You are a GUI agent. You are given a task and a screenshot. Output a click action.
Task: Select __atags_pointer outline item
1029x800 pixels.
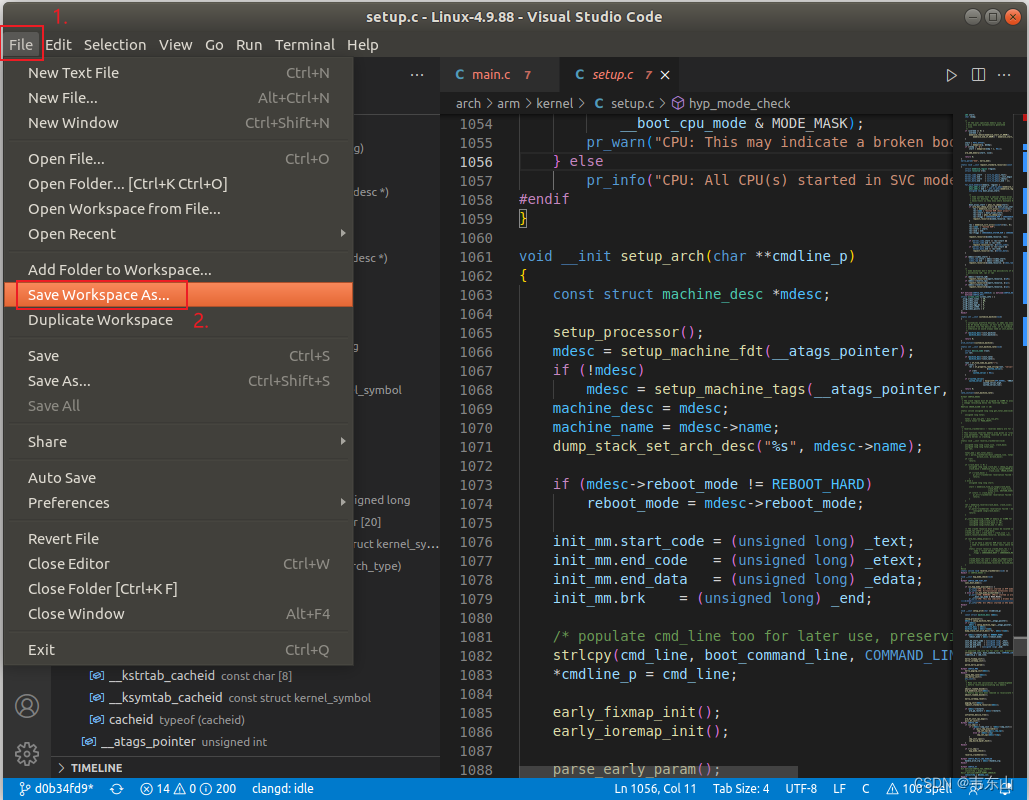(245, 742)
